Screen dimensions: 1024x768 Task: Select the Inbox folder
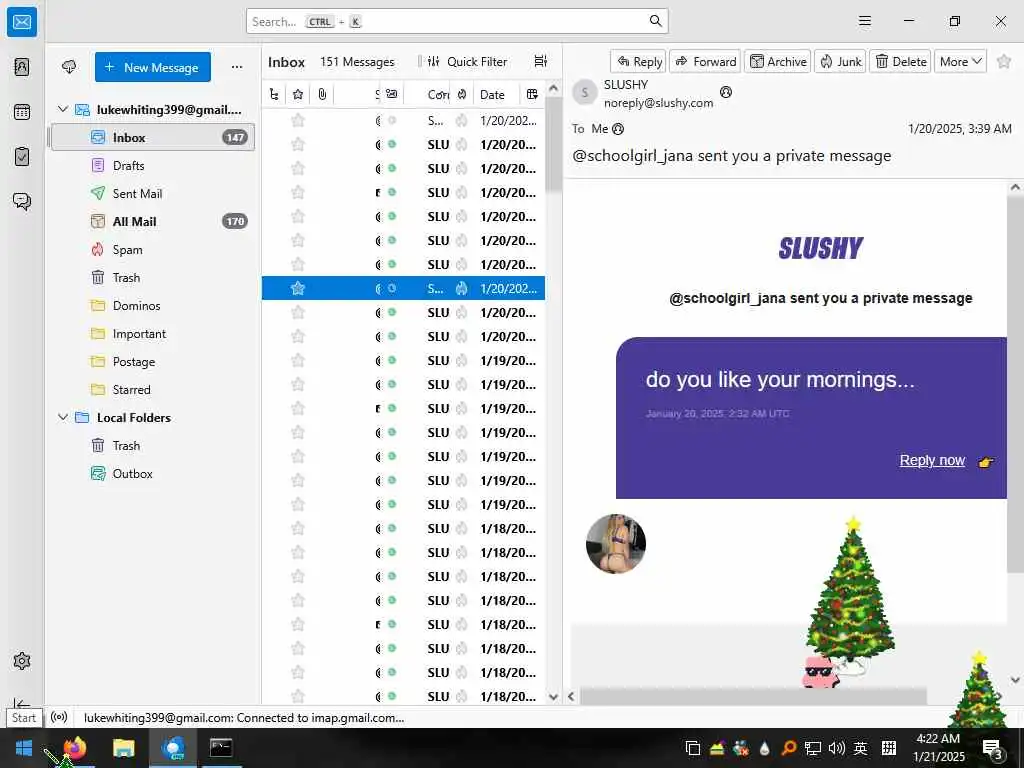153,138
